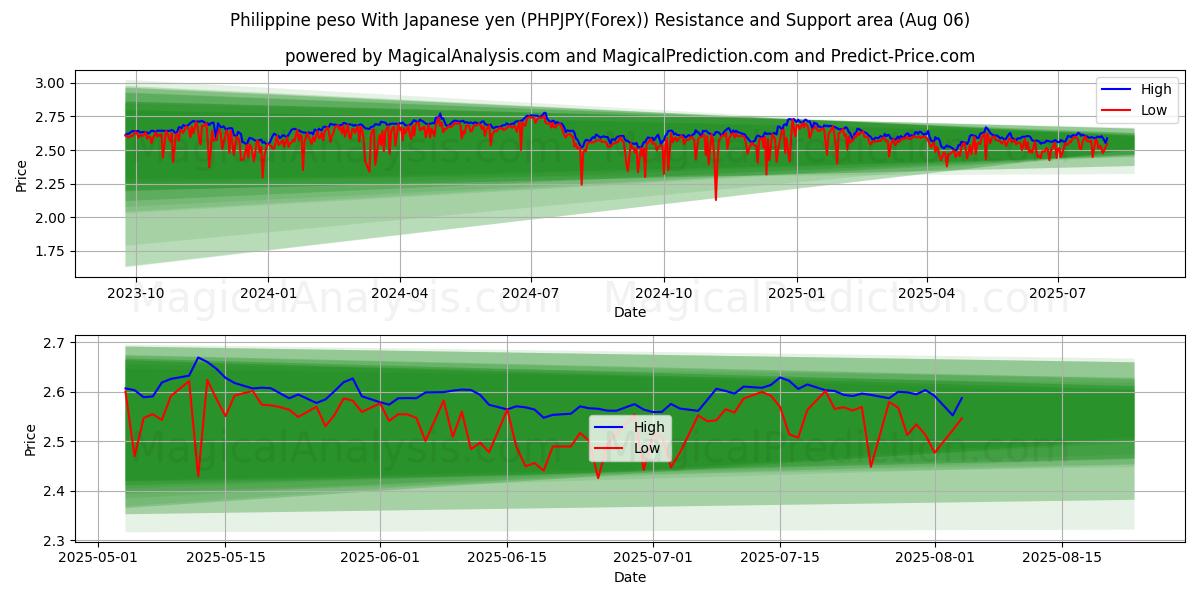Click the '2025-07-15' date tick label

pos(780,558)
